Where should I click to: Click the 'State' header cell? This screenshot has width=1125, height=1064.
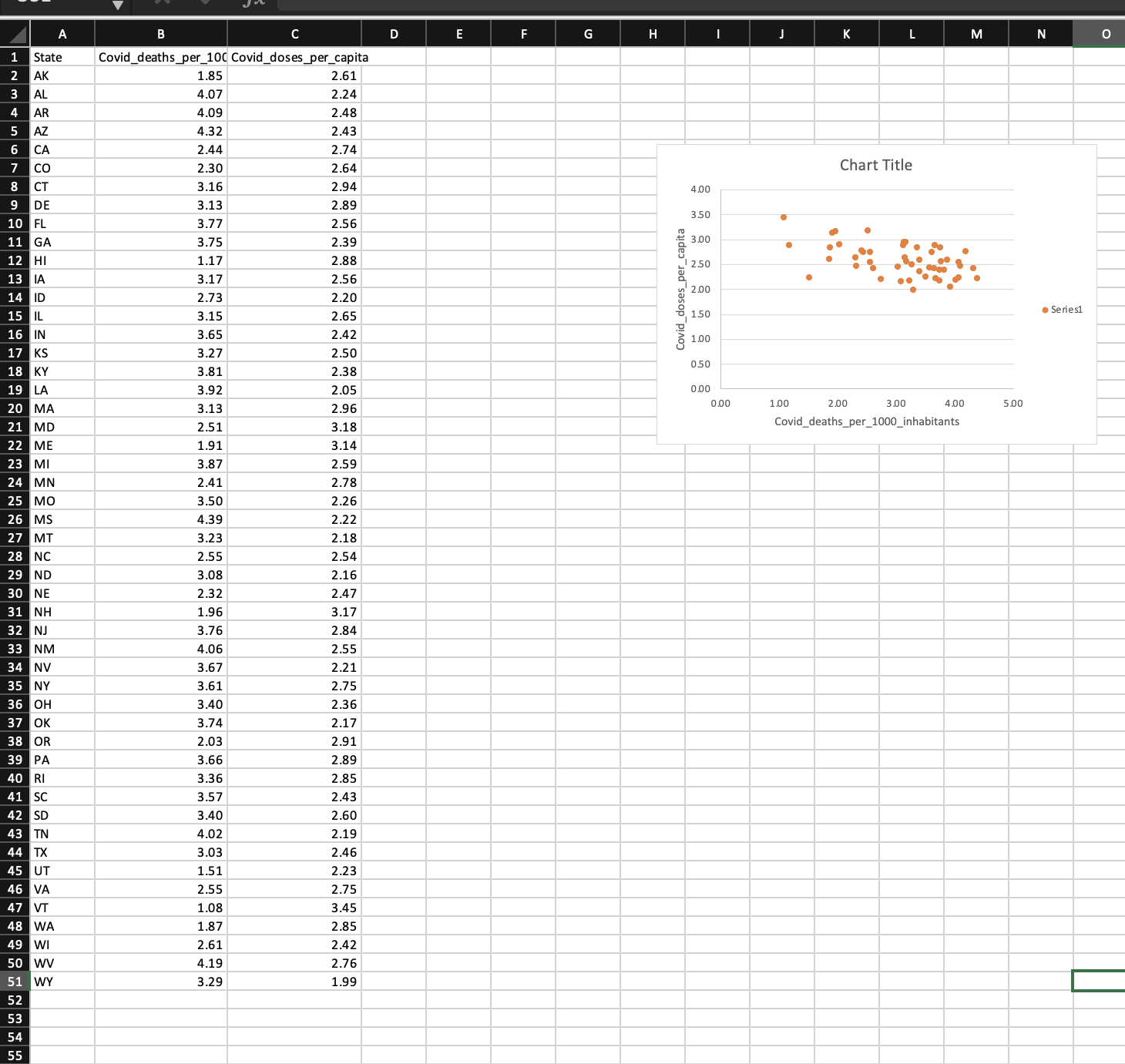tap(62, 57)
